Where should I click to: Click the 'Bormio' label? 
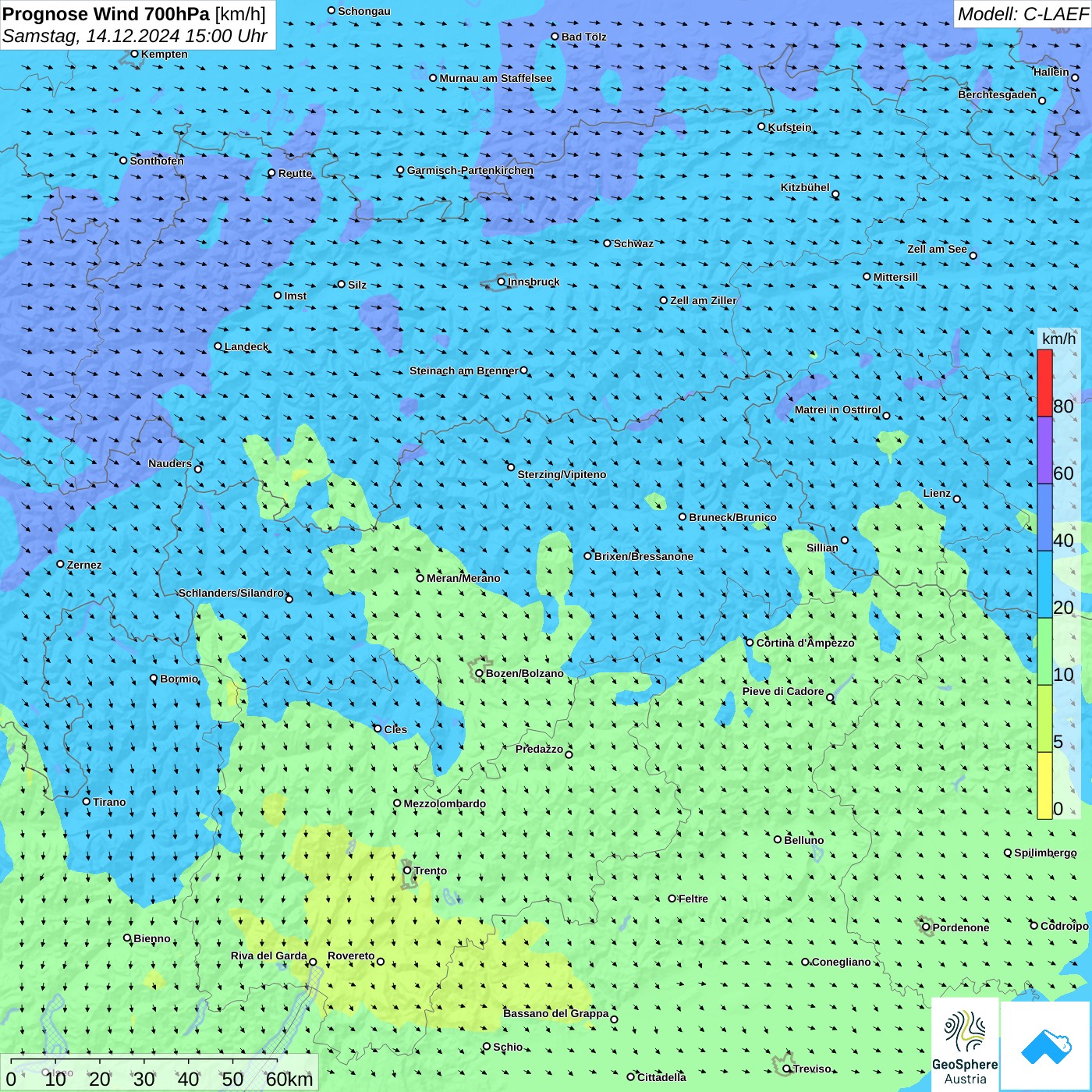coord(179,679)
